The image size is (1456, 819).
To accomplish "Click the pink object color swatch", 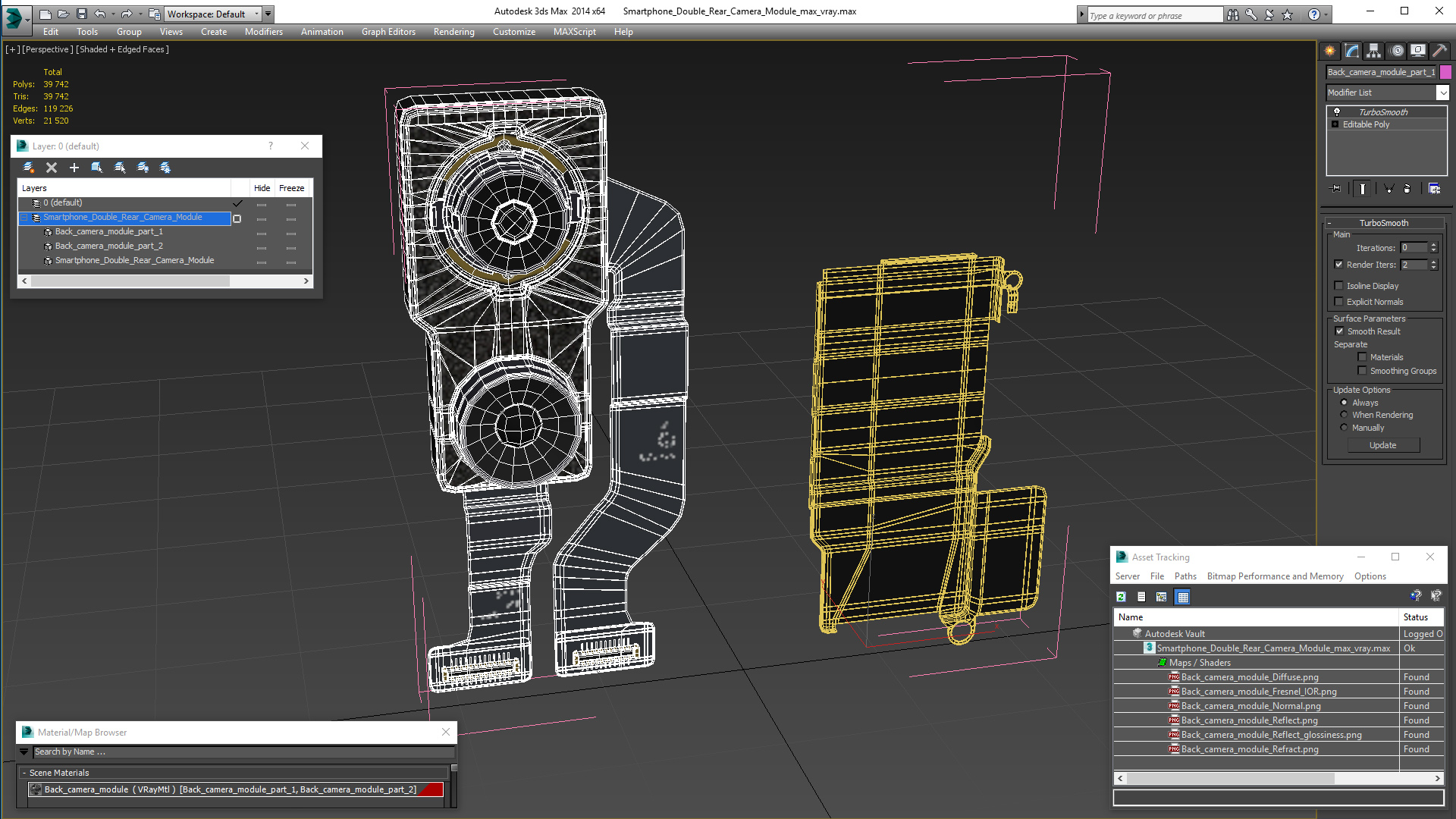I will point(1445,72).
